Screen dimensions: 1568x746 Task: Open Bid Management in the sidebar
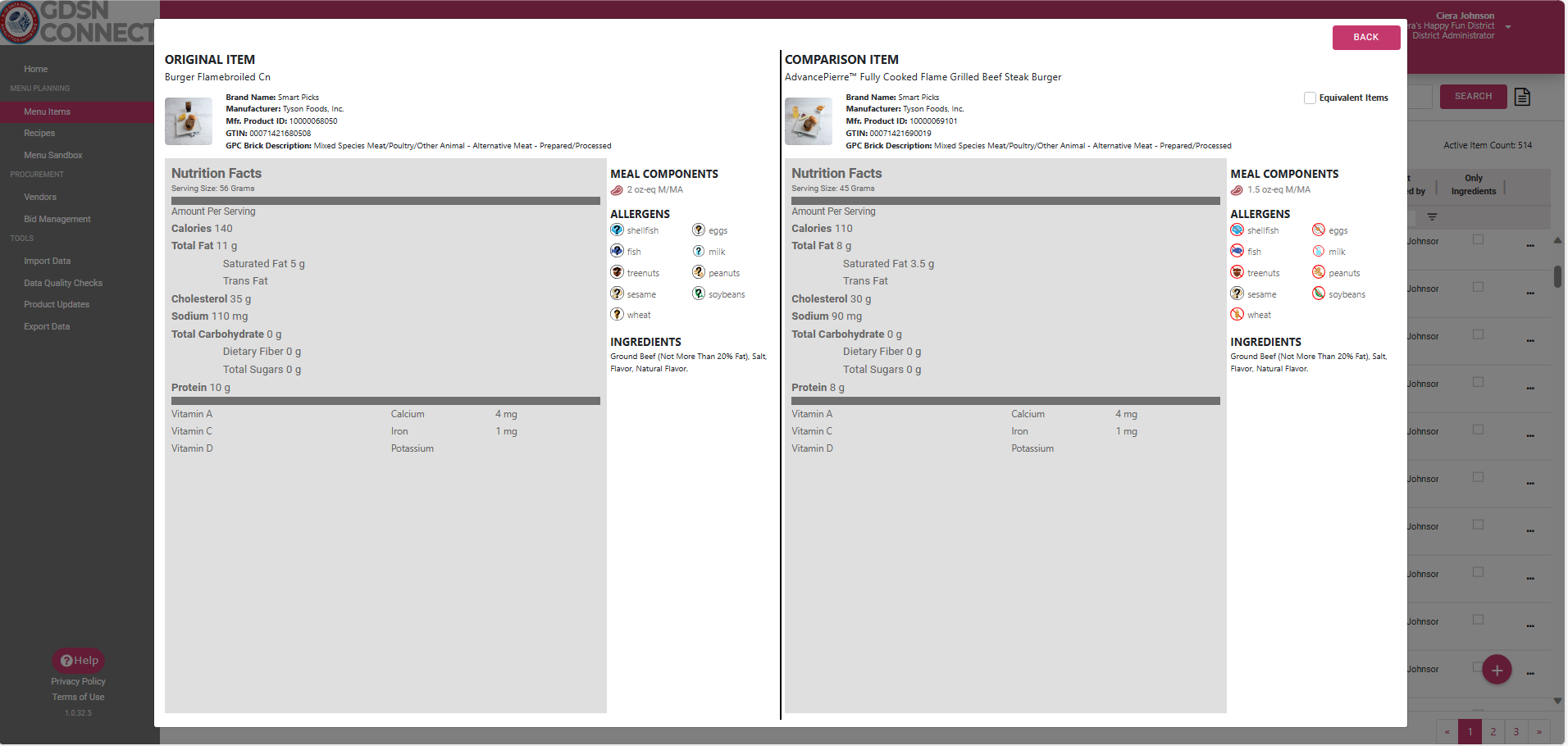tap(57, 219)
